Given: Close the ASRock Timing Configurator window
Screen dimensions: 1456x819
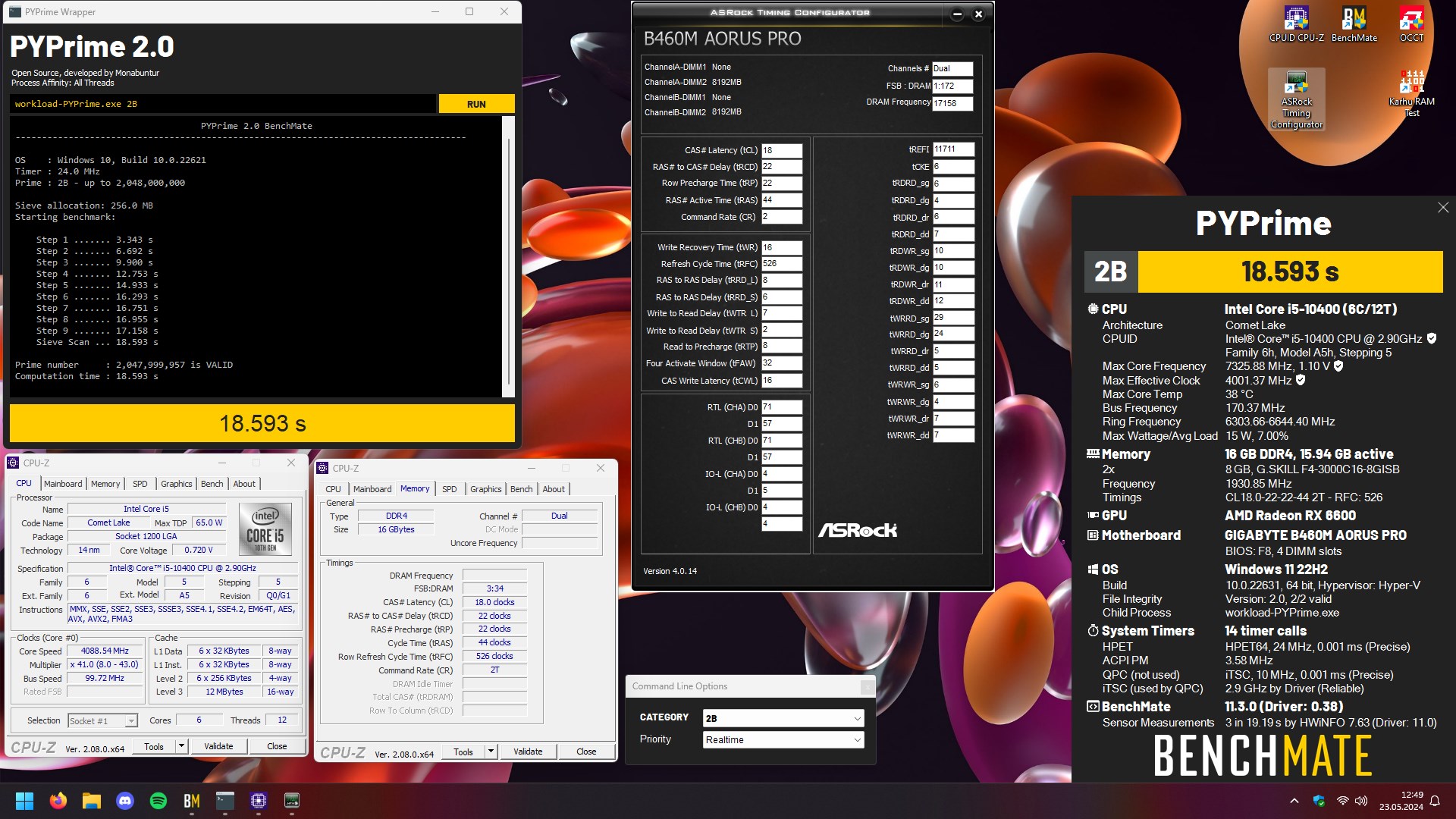Looking at the screenshot, I should pos(978,14).
